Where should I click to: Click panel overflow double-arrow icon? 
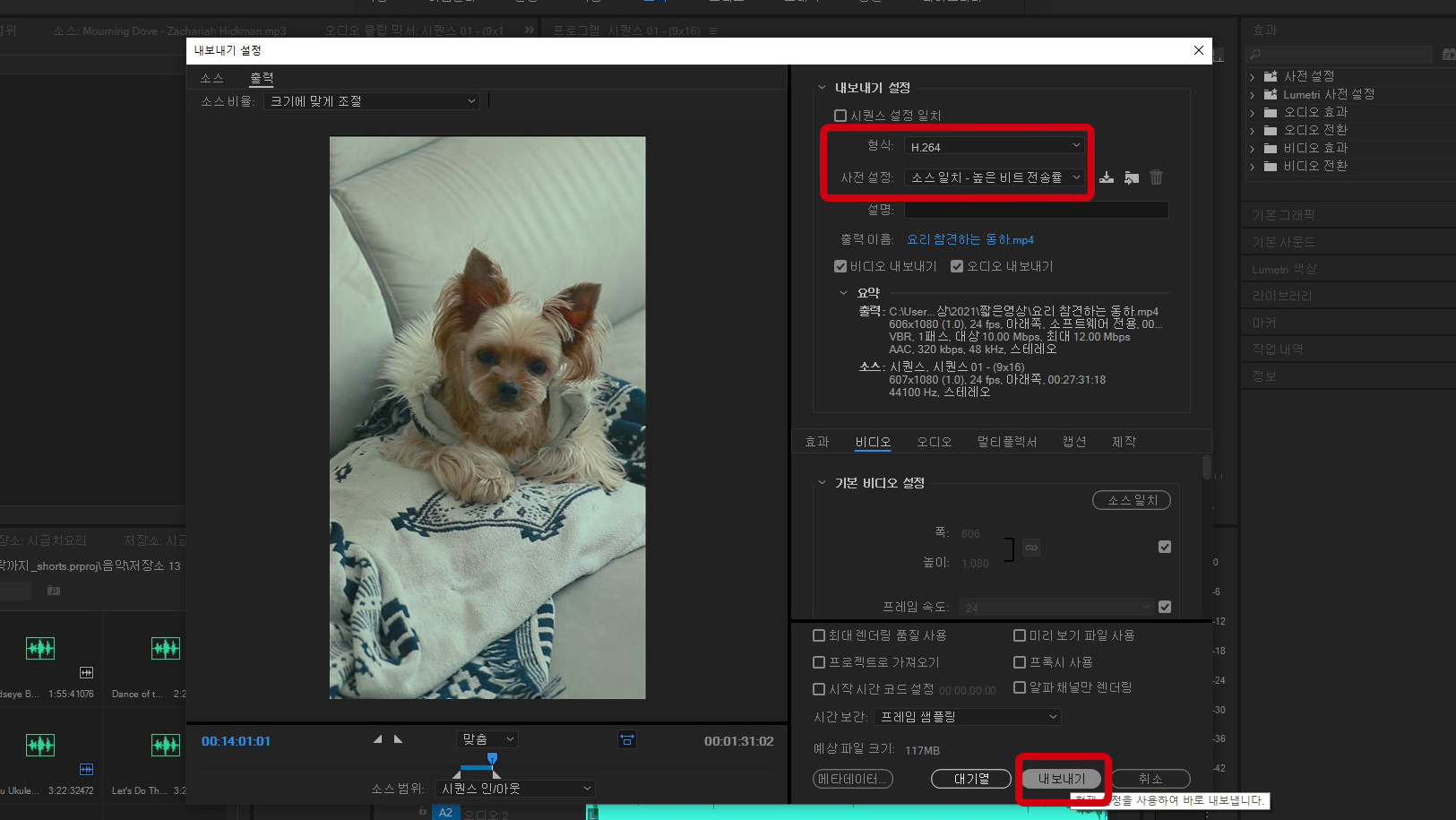coord(530,30)
